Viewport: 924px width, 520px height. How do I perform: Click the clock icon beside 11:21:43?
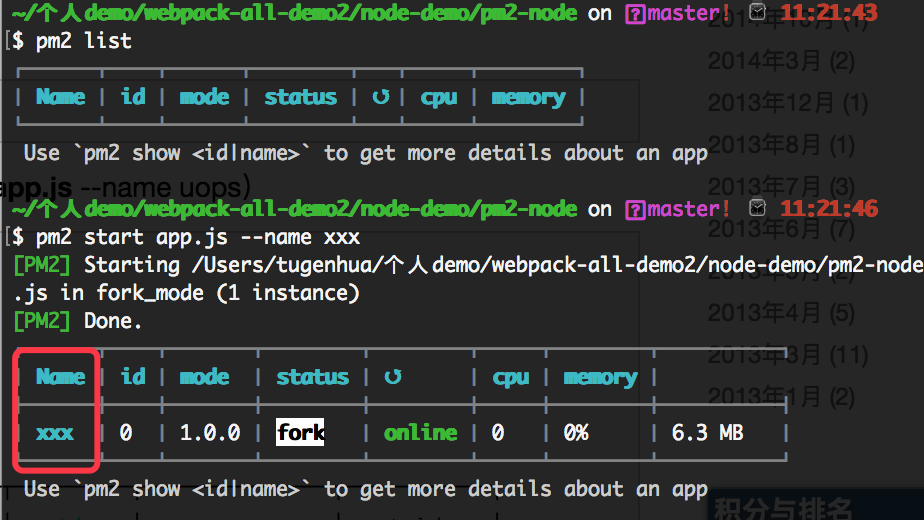tap(757, 12)
